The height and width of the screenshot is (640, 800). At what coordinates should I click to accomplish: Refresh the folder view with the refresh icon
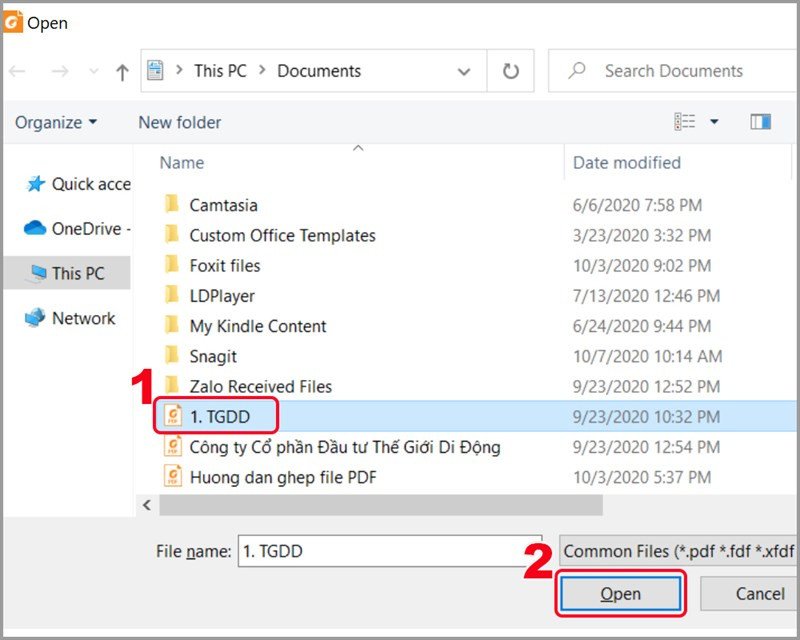coord(510,70)
